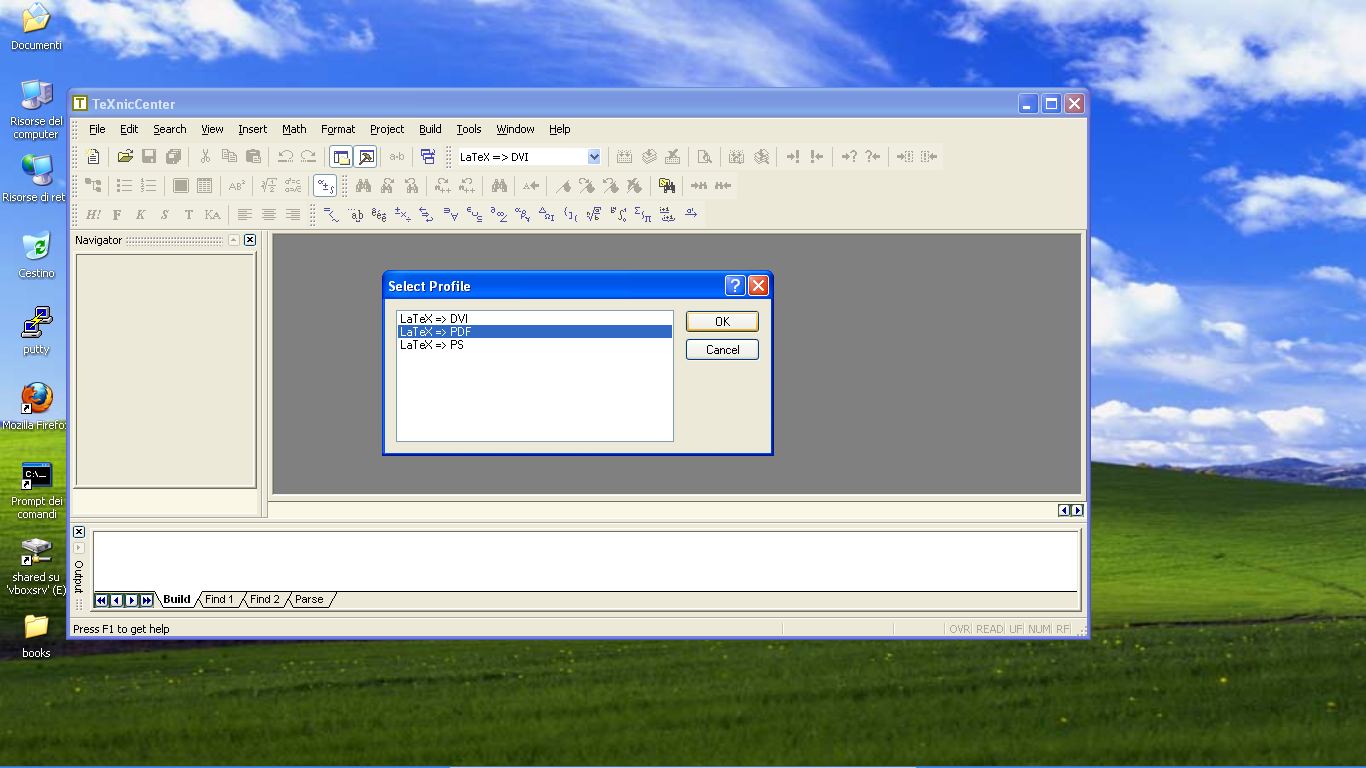Open the Tools menu

tap(469, 129)
